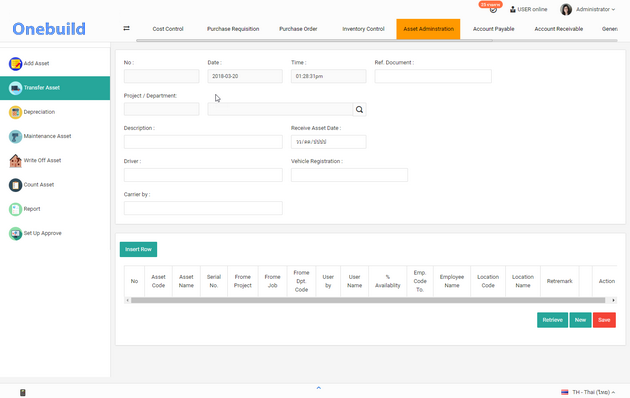Viewport: 630px width, 398px height.
Task: Toggle the sidebar collapse arrows icon
Action: (127, 28)
